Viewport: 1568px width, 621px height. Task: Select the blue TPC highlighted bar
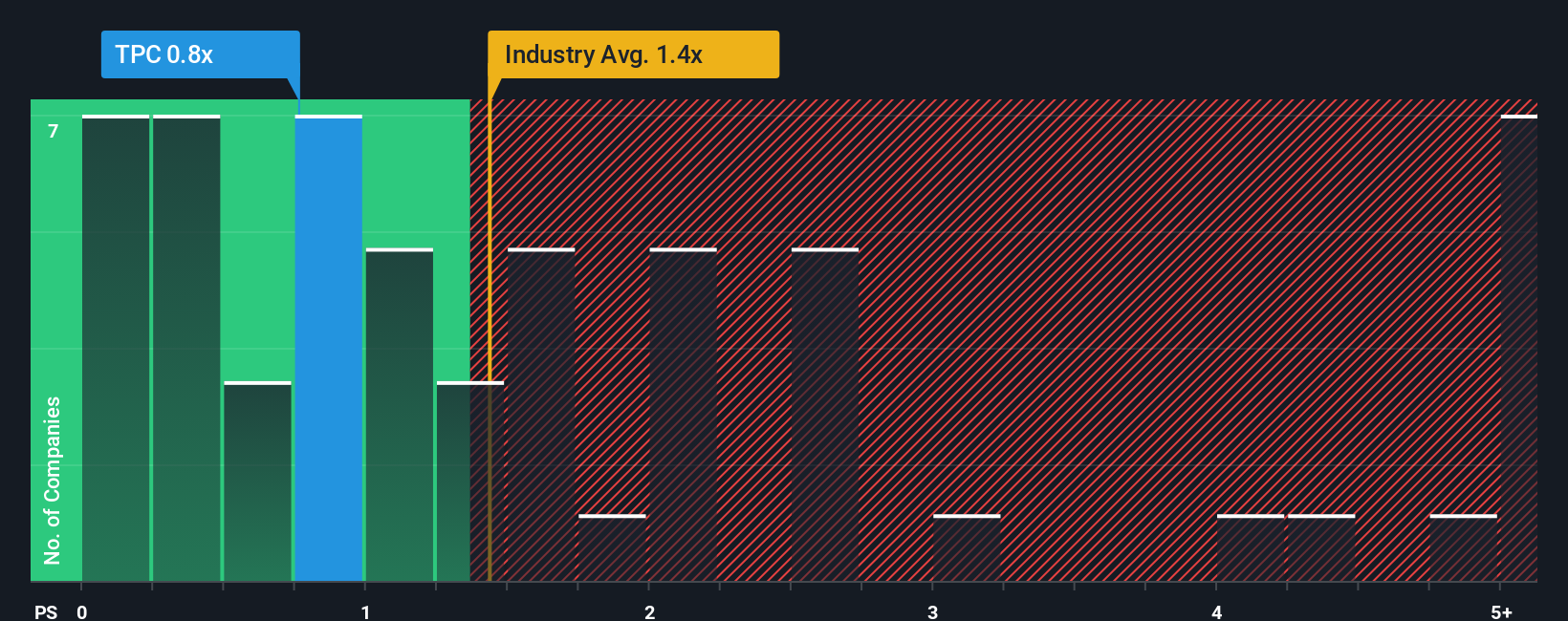tap(329, 348)
